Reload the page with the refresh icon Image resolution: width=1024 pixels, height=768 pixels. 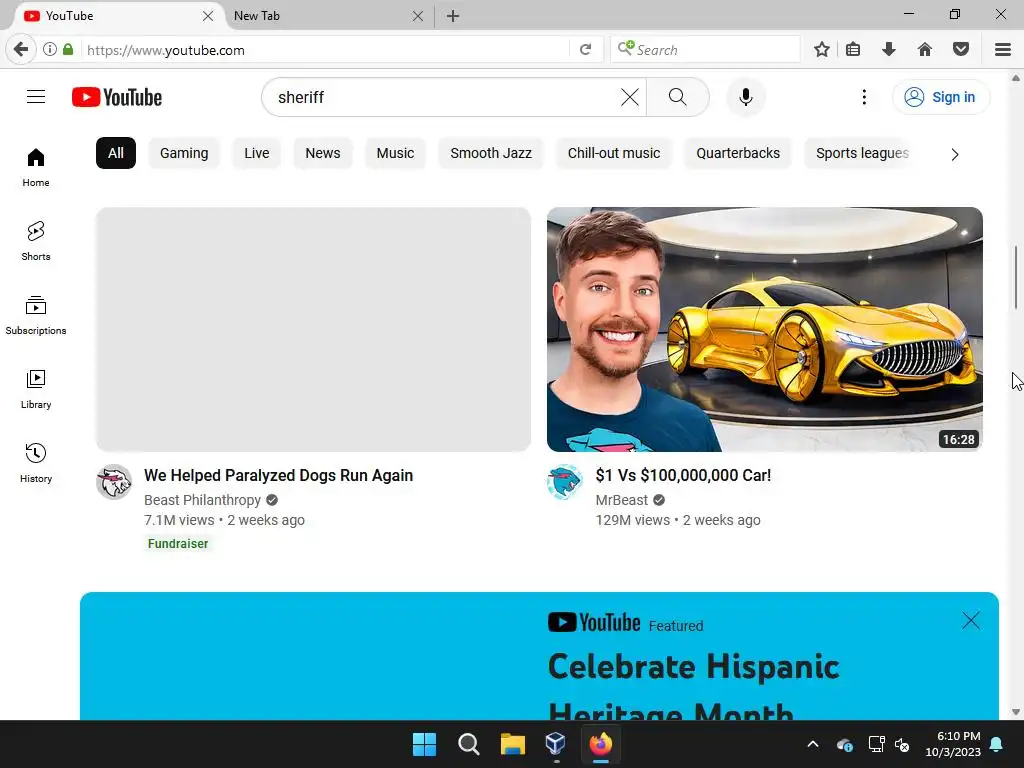pos(586,50)
